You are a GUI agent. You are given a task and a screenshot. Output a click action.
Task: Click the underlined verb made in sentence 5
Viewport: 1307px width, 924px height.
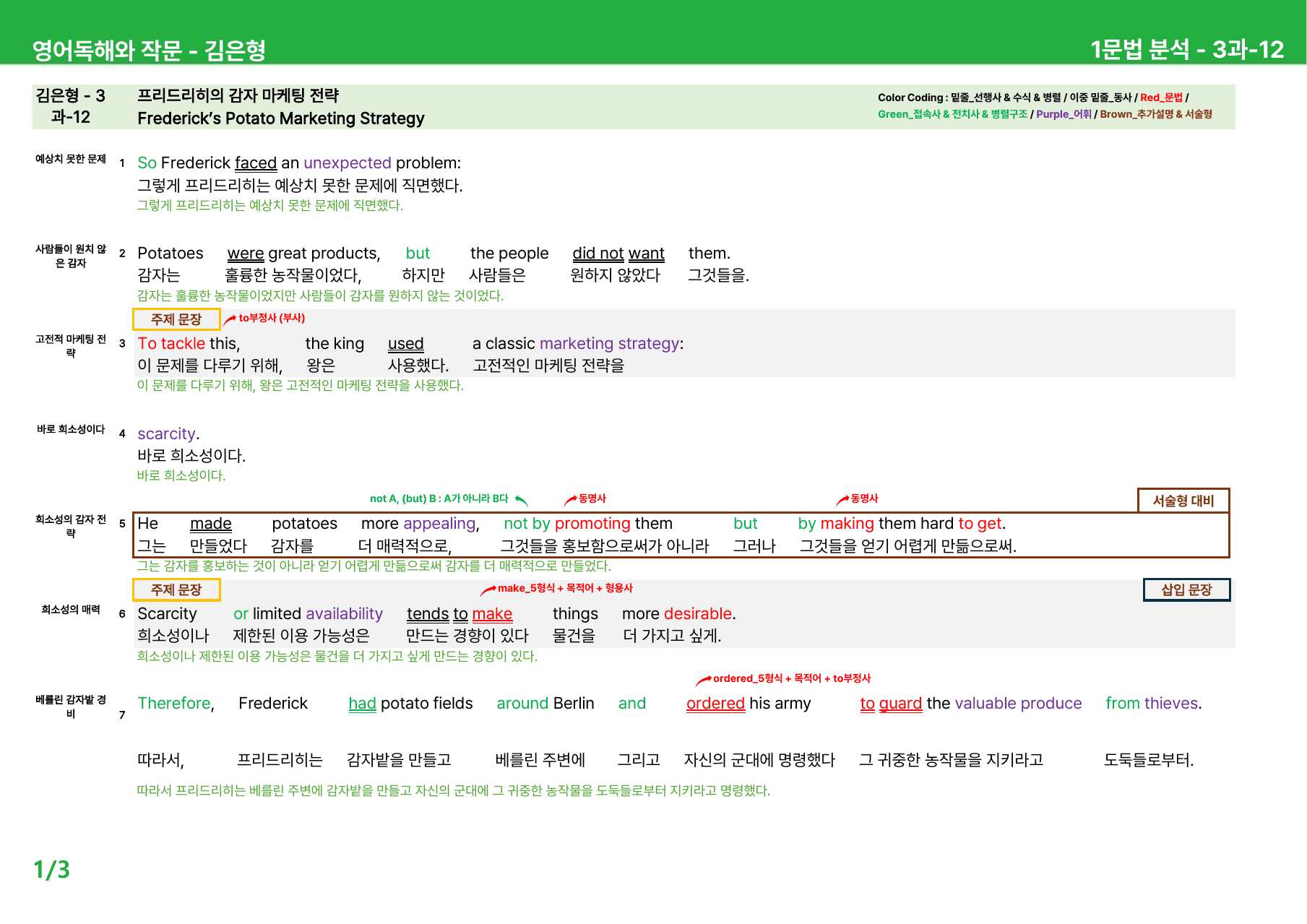coord(211,524)
